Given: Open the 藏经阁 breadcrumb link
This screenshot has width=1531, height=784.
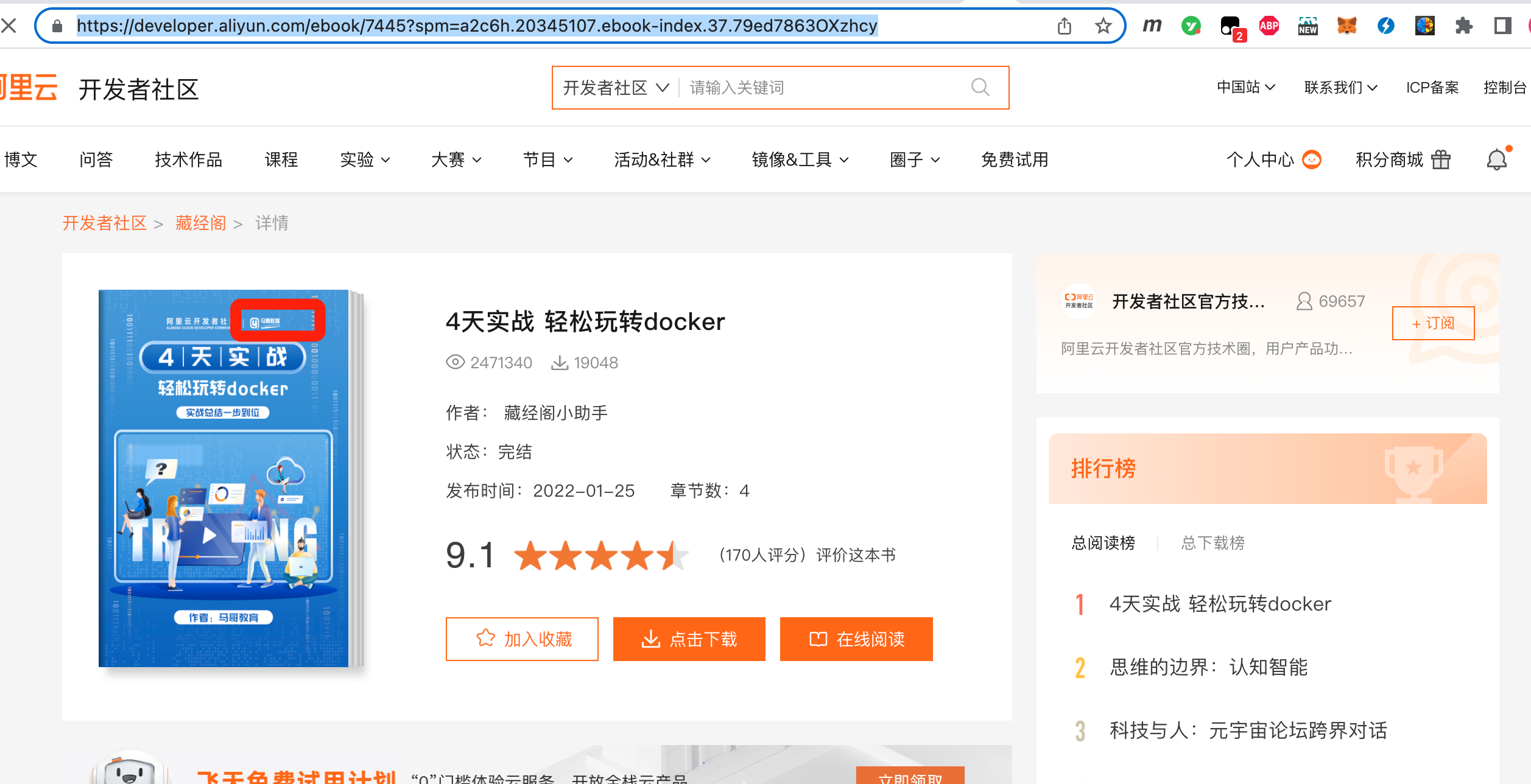Looking at the screenshot, I should click(200, 223).
